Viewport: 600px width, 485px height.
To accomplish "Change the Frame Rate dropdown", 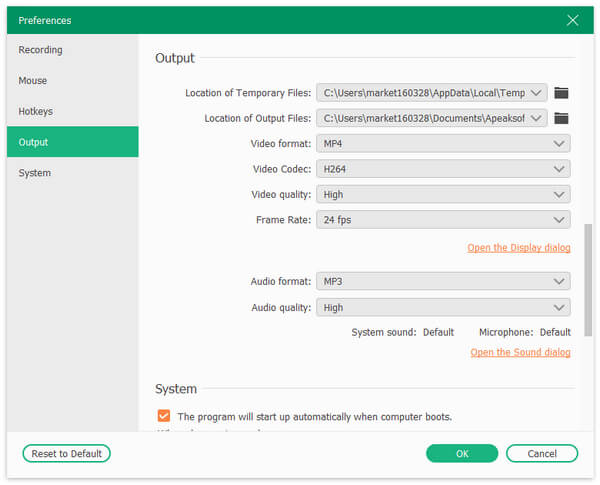I will point(443,220).
